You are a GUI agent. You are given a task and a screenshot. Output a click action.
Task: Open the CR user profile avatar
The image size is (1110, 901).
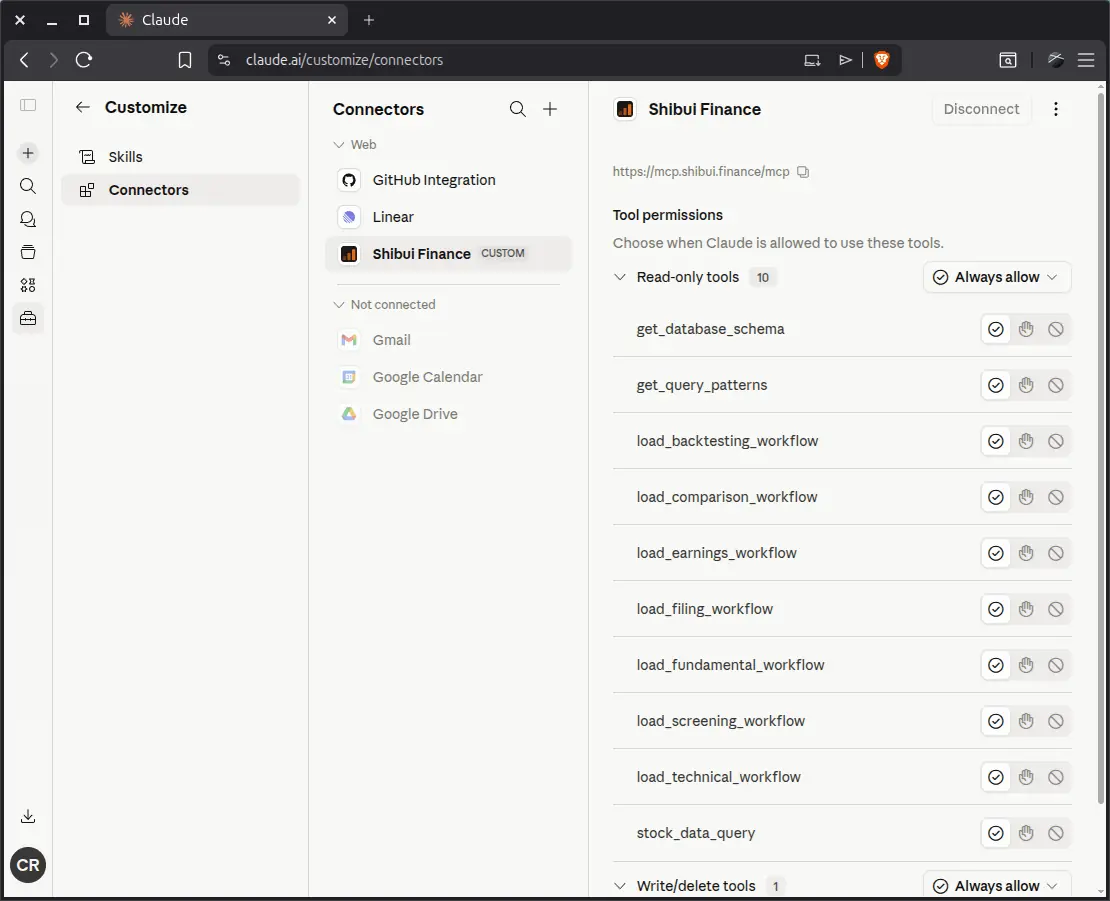[28, 865]
